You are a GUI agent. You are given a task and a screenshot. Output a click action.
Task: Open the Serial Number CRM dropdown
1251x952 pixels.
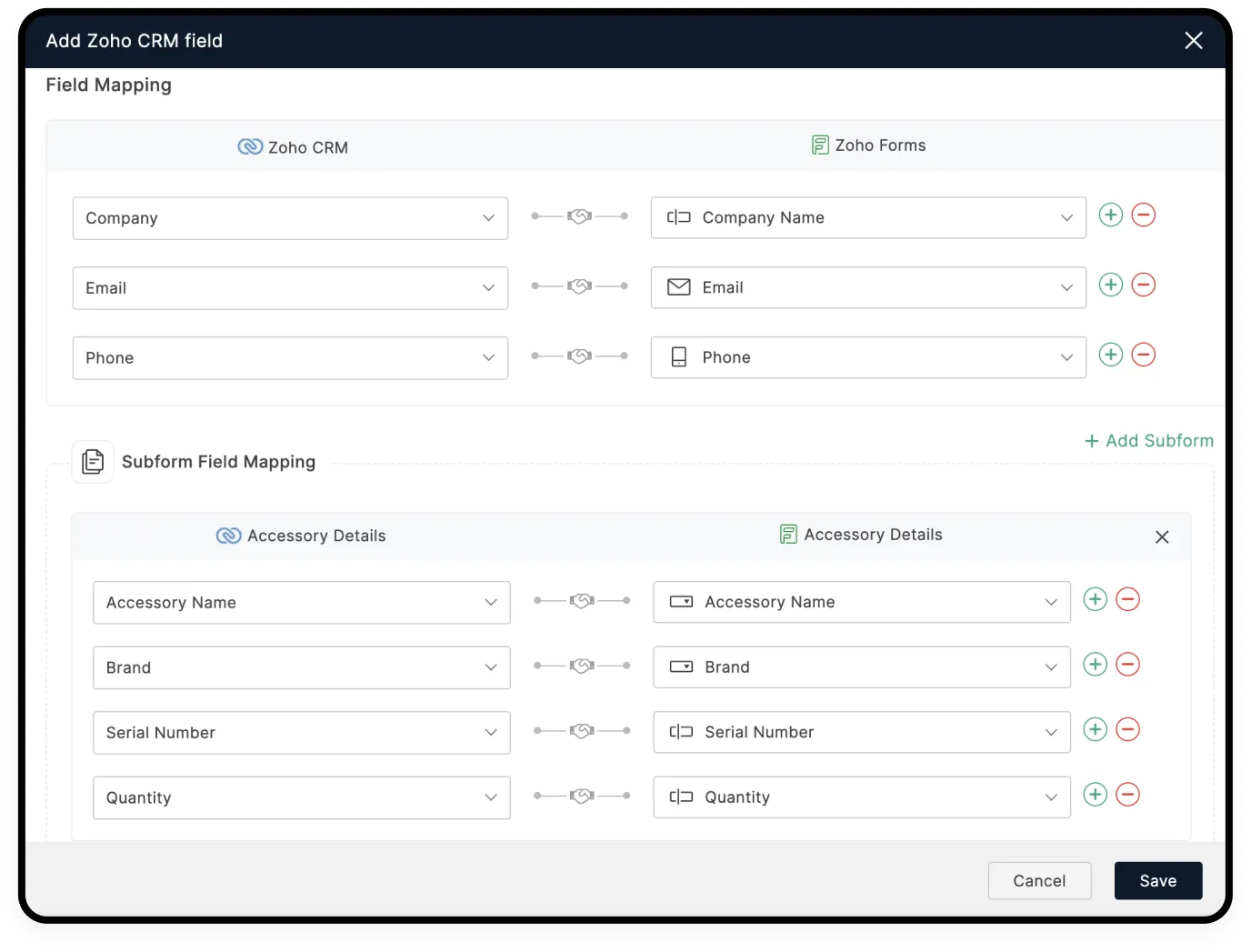(301, 733)
